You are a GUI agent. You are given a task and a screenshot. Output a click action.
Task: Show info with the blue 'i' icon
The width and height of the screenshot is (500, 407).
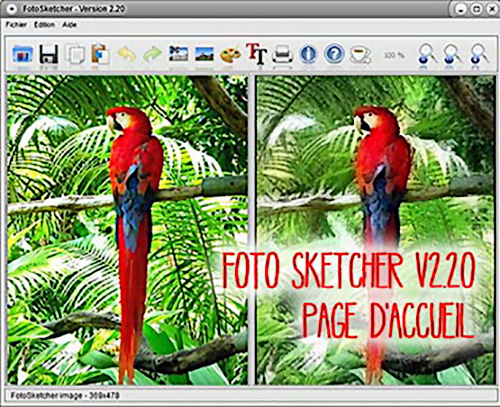pyautogui.click(x=308, y=54)
